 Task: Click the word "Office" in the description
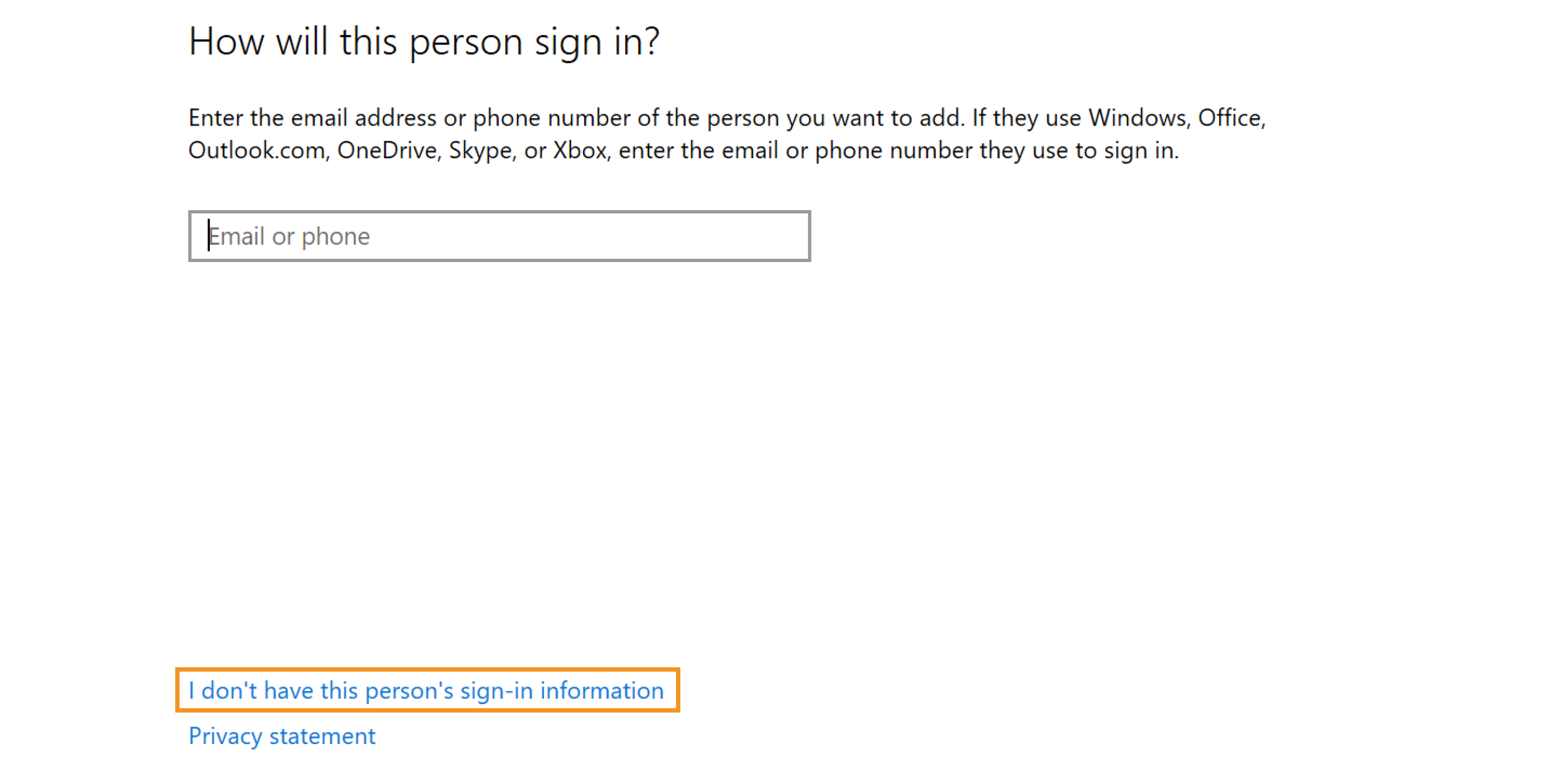(x=1230, y=117)
